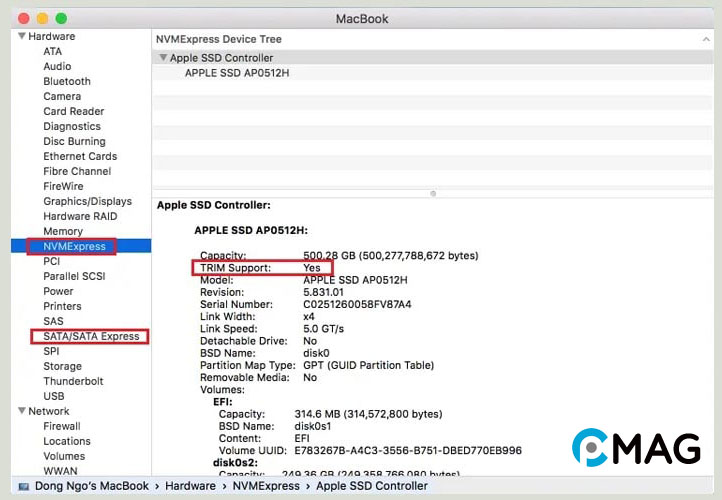Screen dimensions: 722x500
Task: Click the TRIM Support value Yes
Action: point(312,267)
